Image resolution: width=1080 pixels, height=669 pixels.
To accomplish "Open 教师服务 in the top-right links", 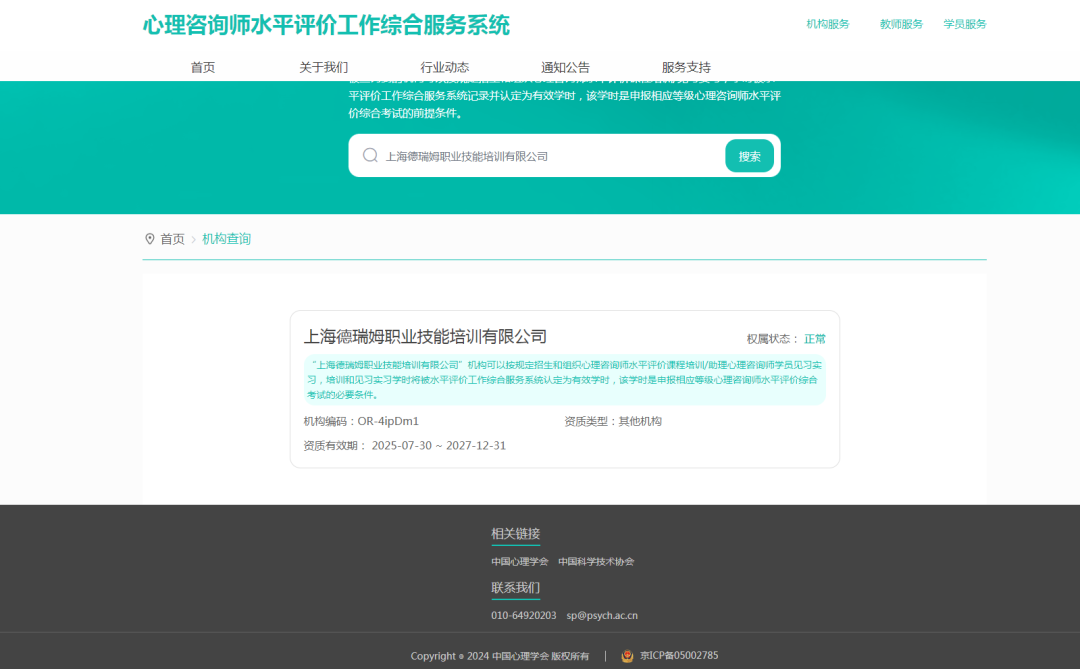I will pos(899,23).
